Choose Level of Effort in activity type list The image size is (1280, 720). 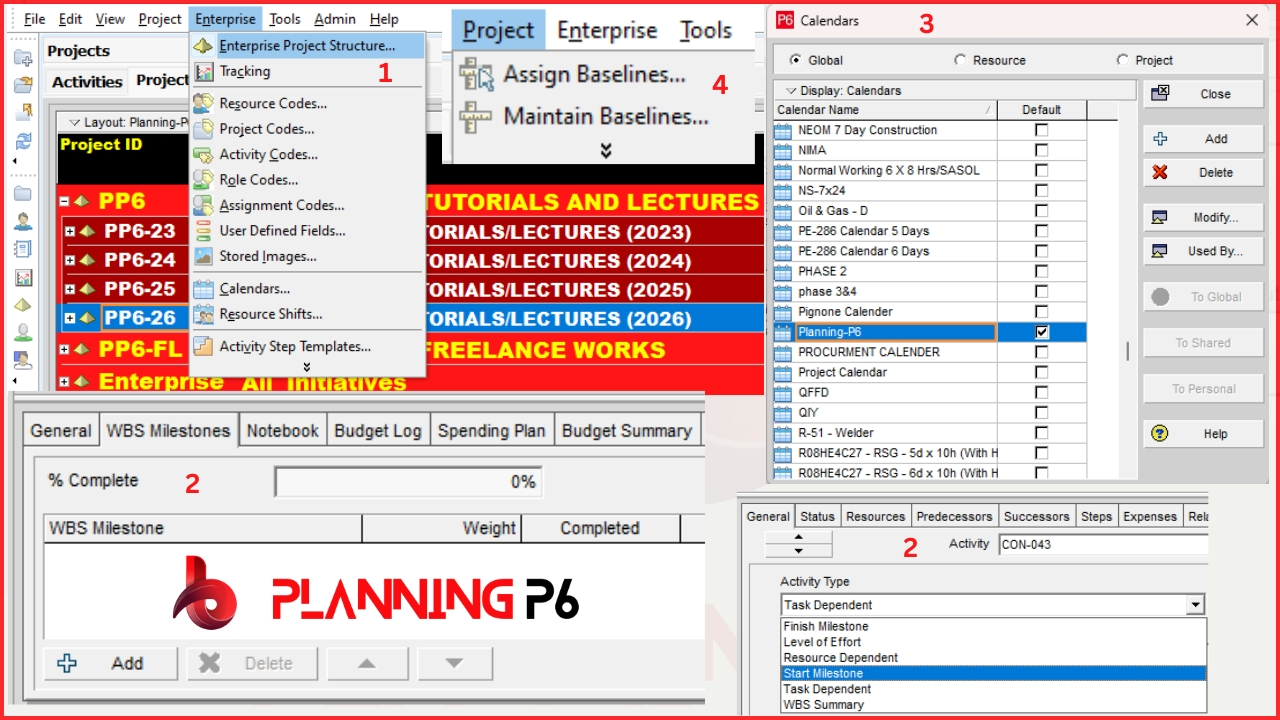coord(822,642)
